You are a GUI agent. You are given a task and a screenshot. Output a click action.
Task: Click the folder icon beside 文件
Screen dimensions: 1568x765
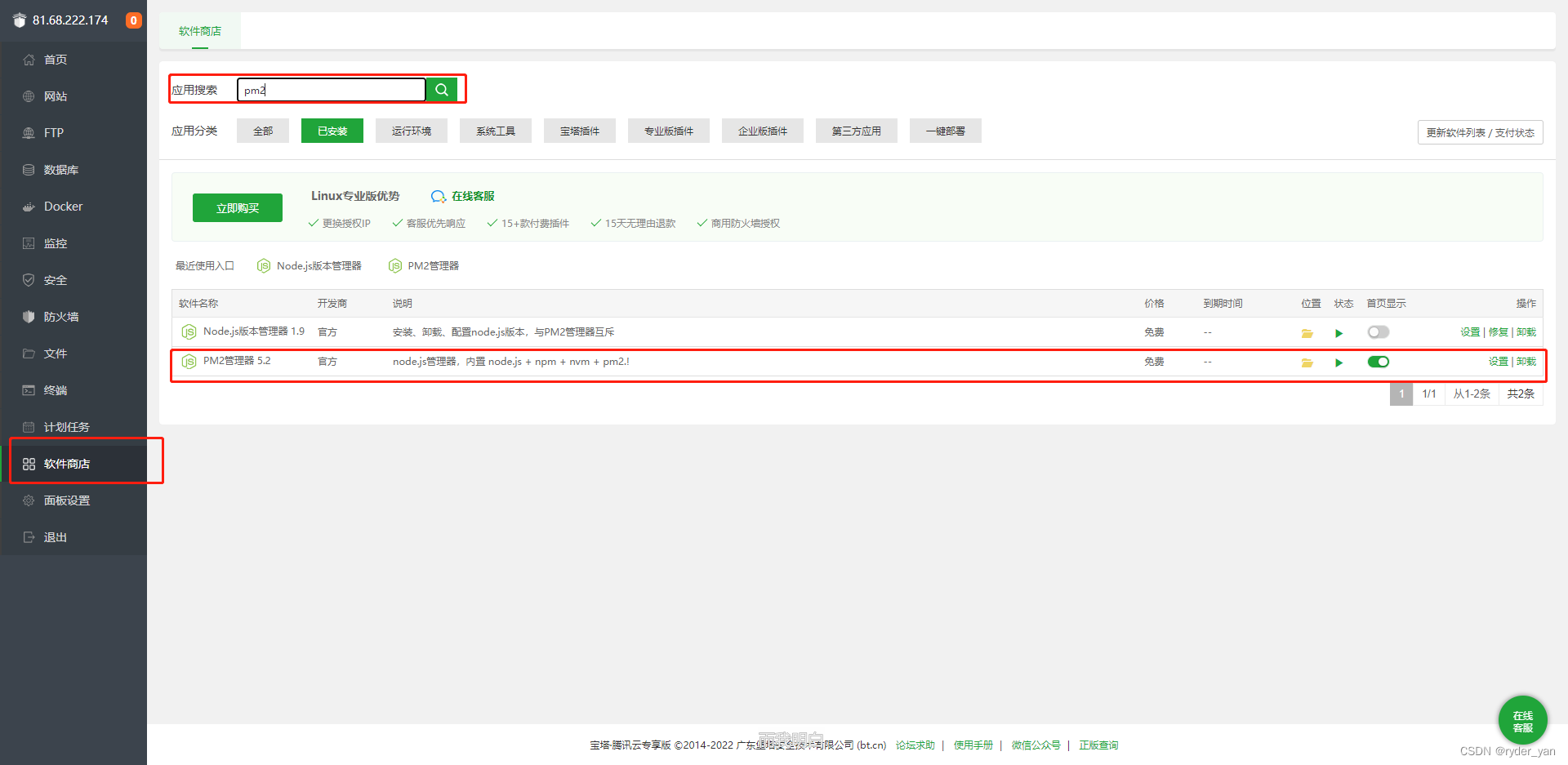[x=29, y=354]
